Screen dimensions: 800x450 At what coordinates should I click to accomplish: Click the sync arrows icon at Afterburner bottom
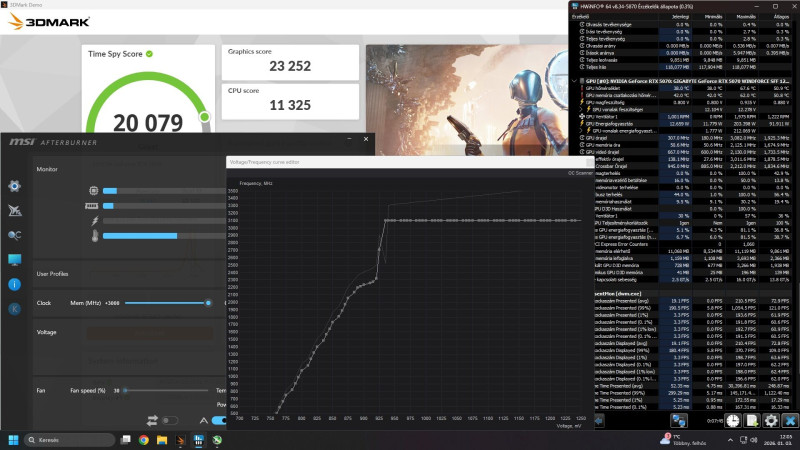[x=152, y=420]
